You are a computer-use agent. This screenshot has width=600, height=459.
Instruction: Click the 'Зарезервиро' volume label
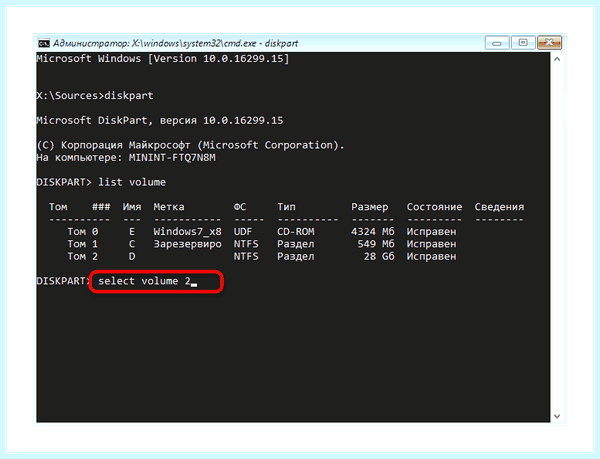click(x=188, y=244)
